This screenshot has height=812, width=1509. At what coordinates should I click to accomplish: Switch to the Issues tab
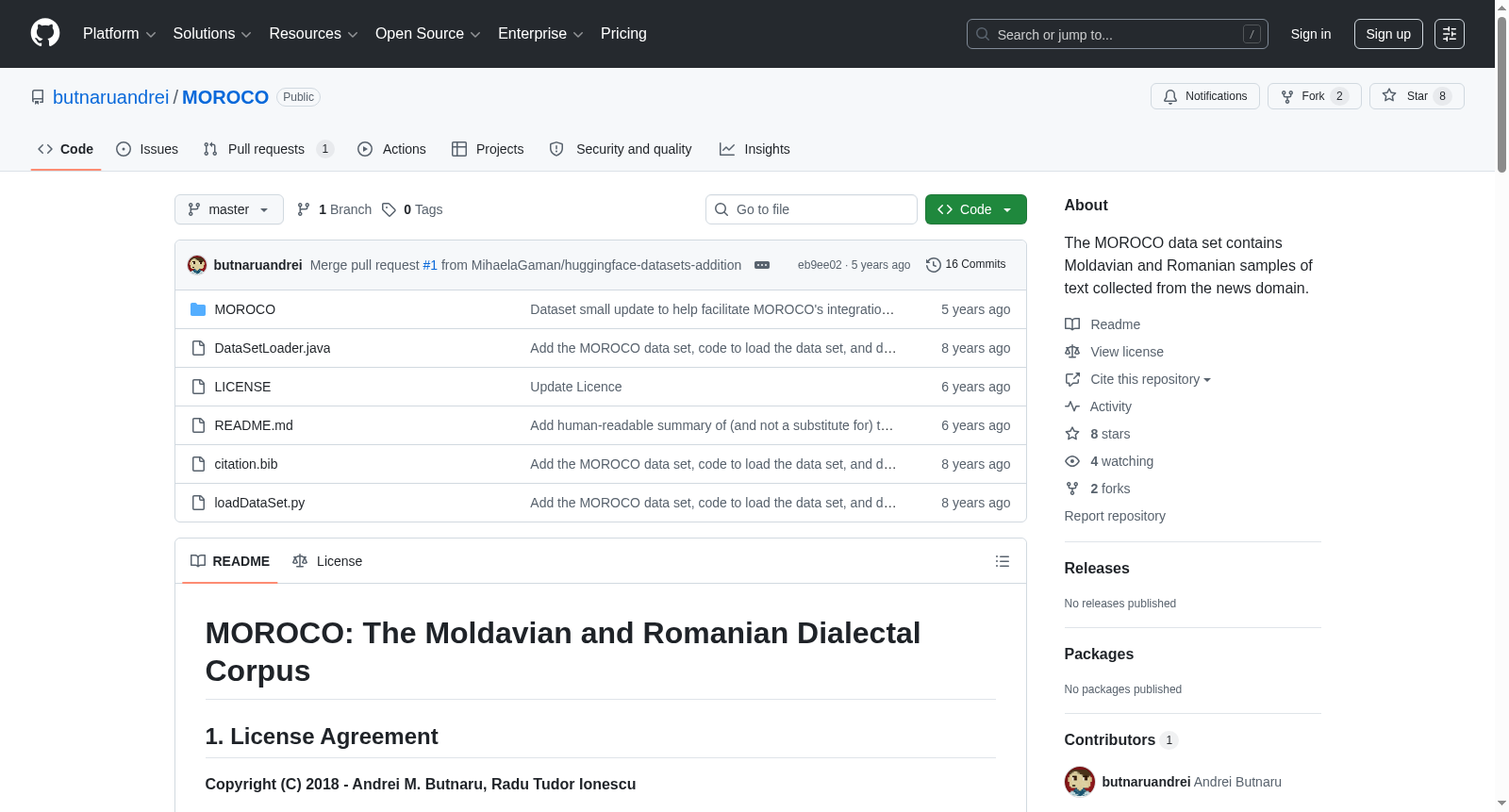pos(147,149)
